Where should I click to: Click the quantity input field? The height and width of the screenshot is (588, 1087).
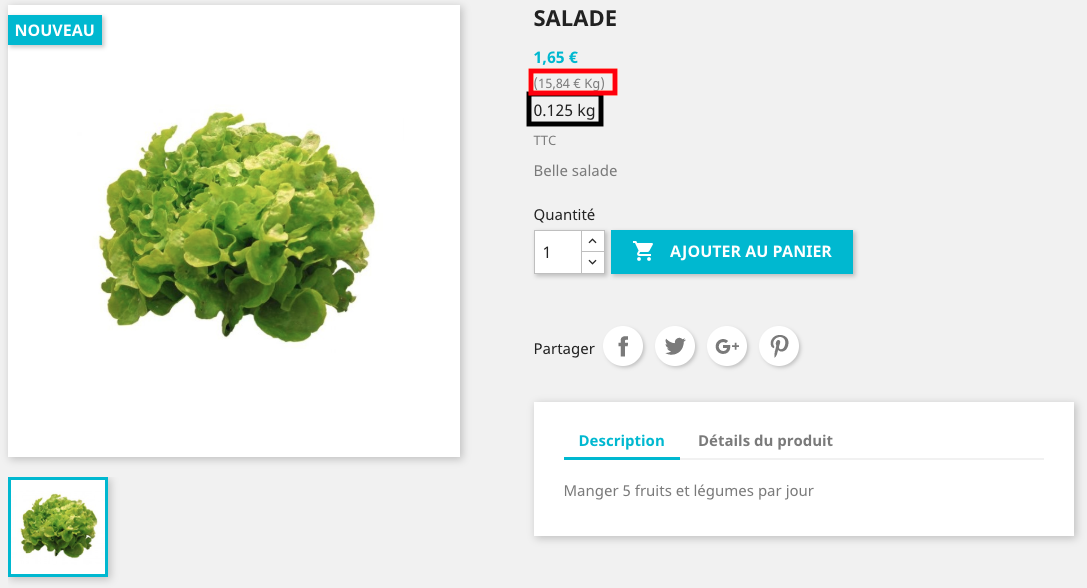tap(558, 252)
